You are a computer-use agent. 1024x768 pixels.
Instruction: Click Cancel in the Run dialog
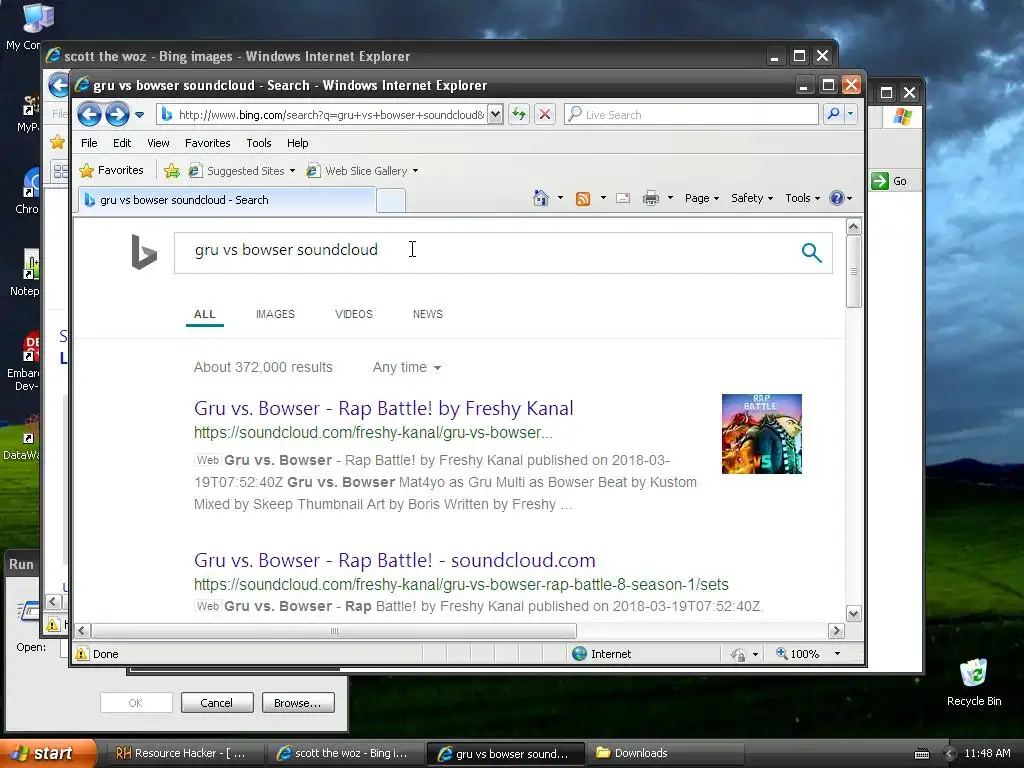coord(217,703)
